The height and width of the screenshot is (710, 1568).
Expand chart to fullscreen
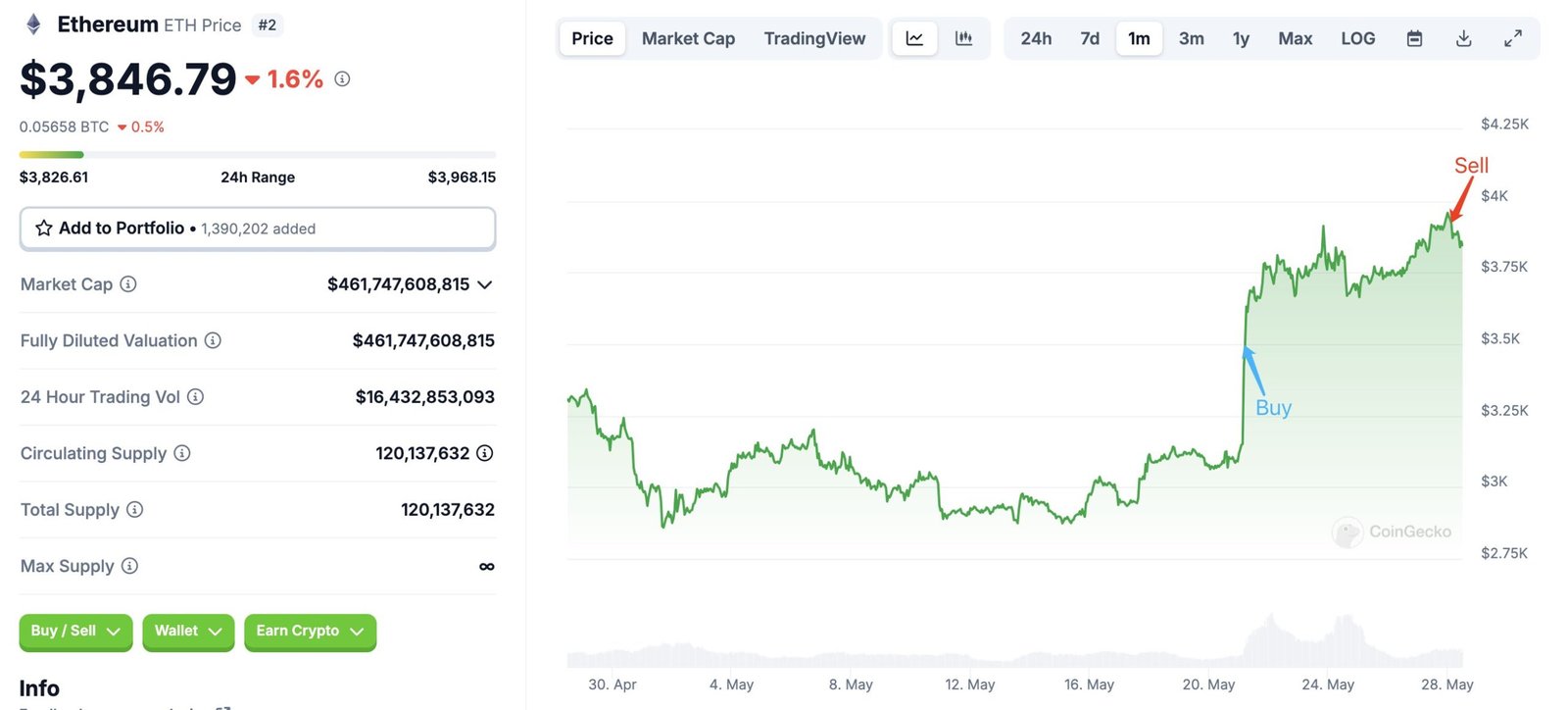[1513, 38]
